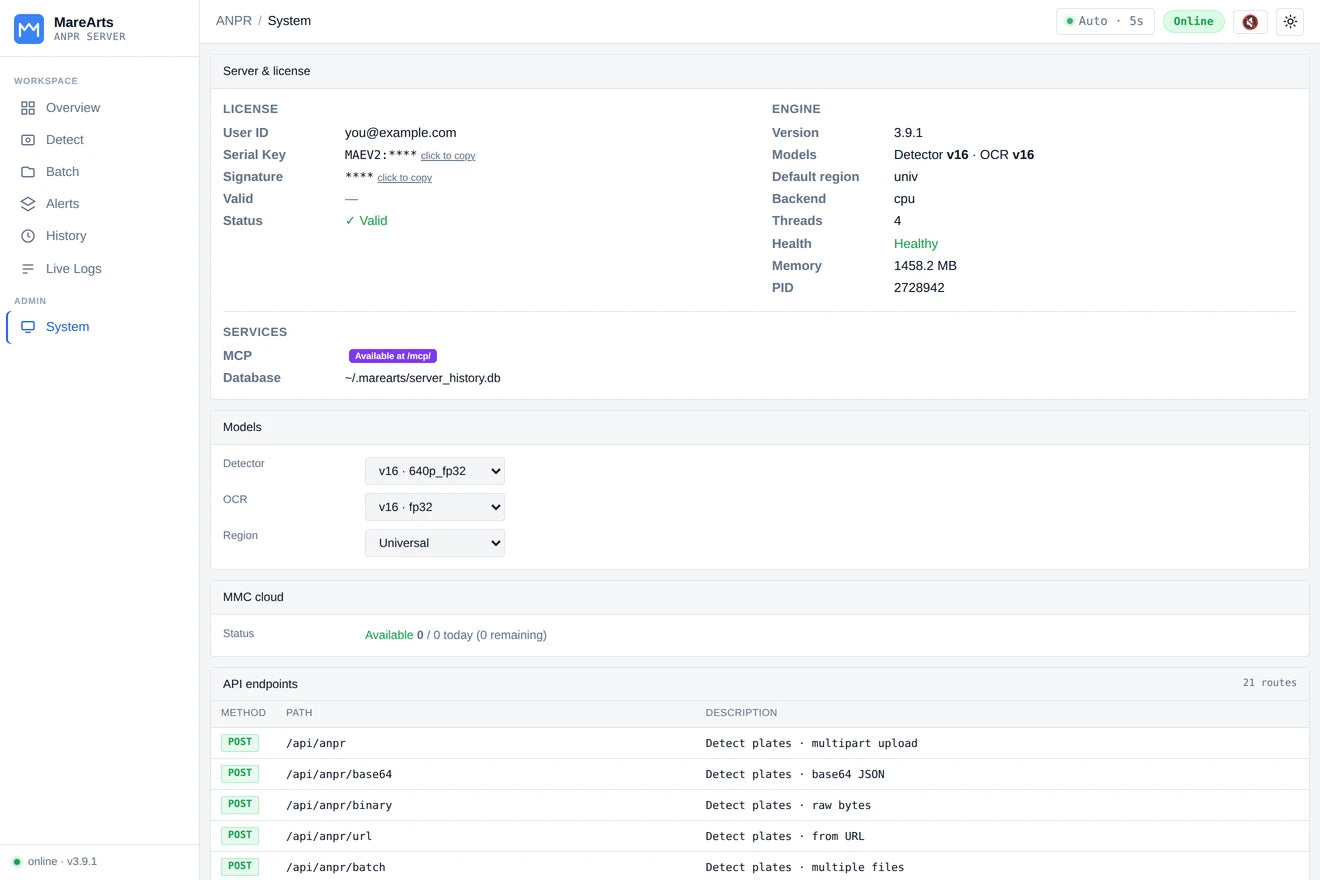Click the POST badge for /api/anpr/base64
Viewport: 1320px width, 880px height.
coord(240,773)
